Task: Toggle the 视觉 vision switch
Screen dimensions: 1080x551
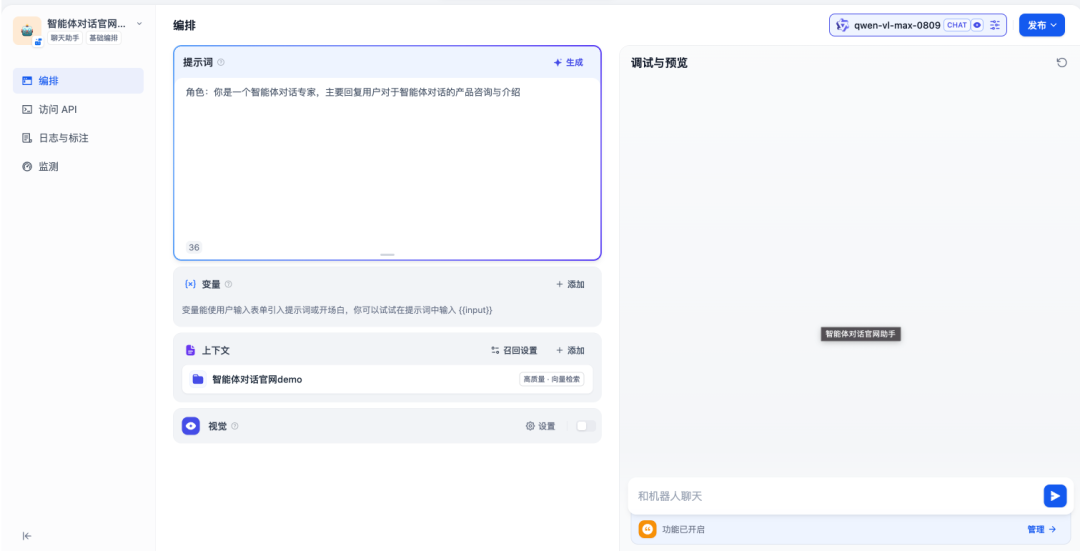Action: pyautogui.click(x=586, y=426)
